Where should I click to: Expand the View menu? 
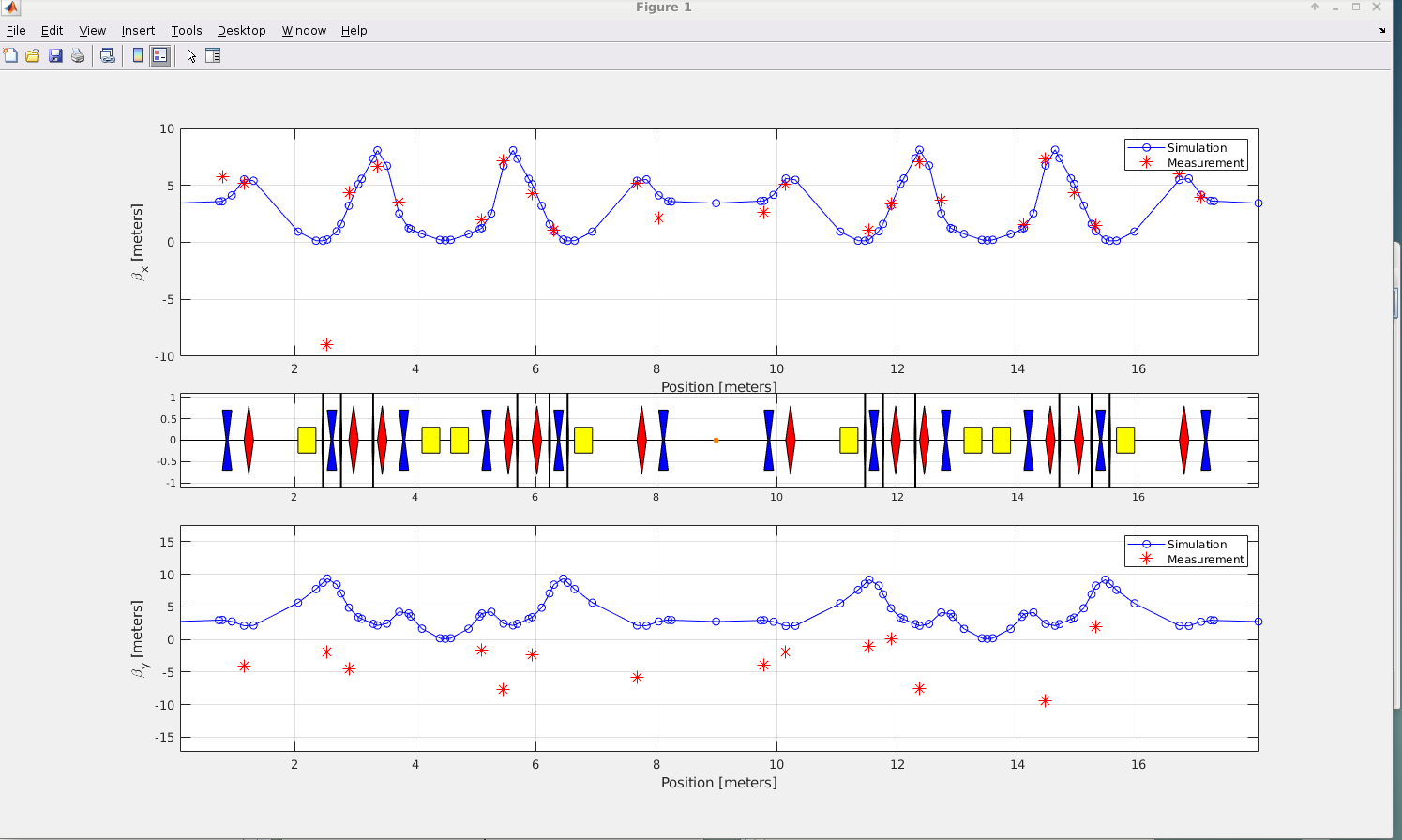click(92, 31)
